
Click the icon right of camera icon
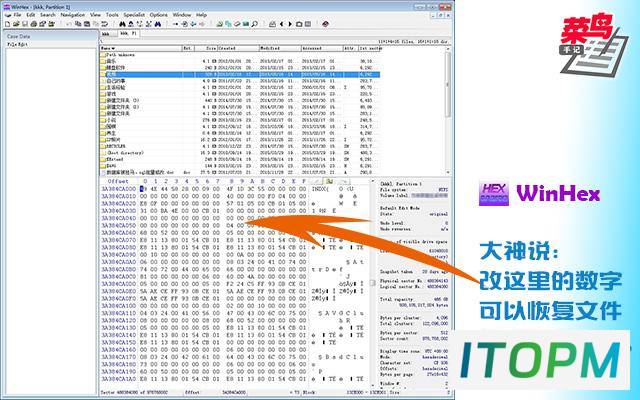308,24
